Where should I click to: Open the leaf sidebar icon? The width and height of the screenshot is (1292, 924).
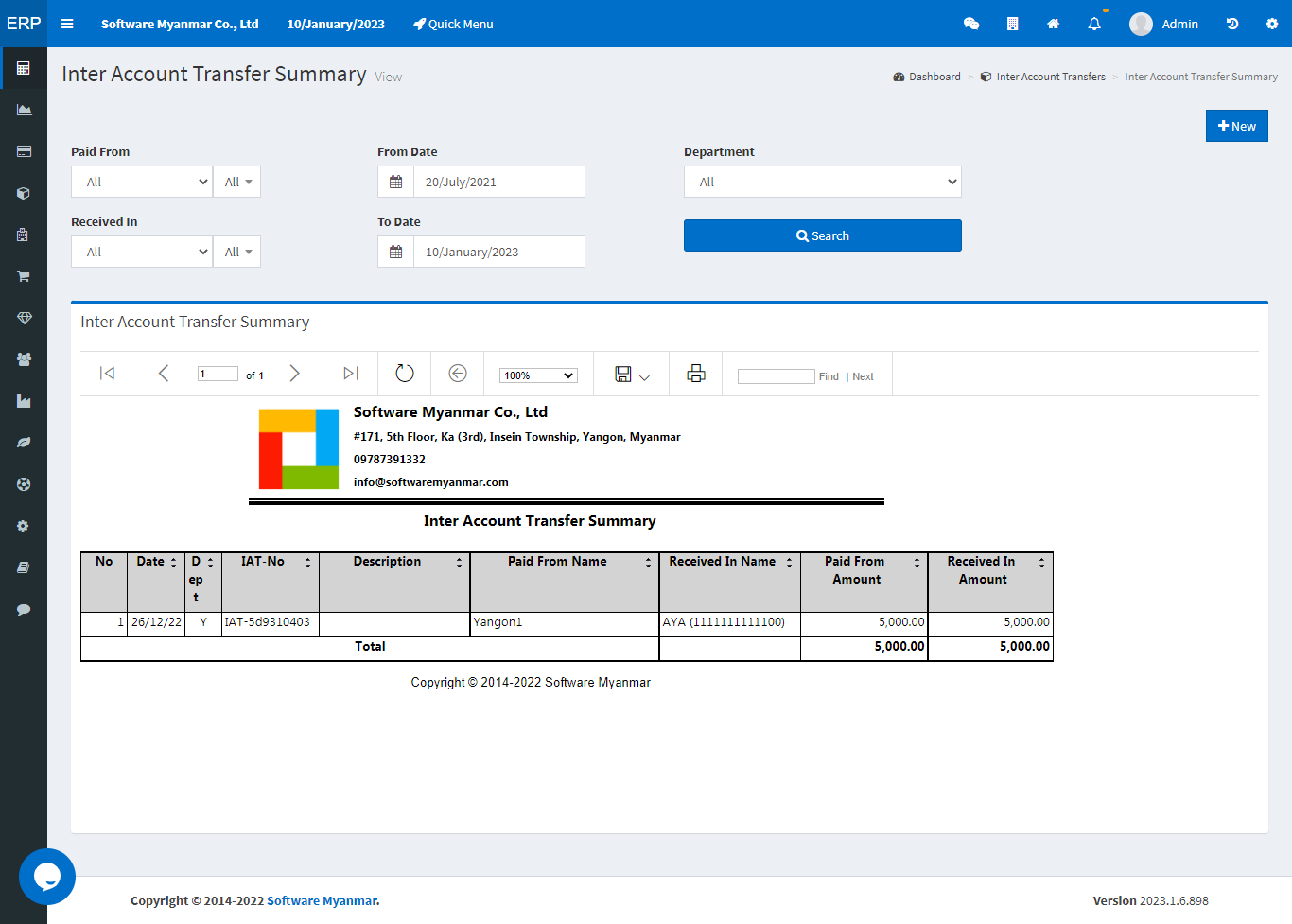(x=24, y=443)
